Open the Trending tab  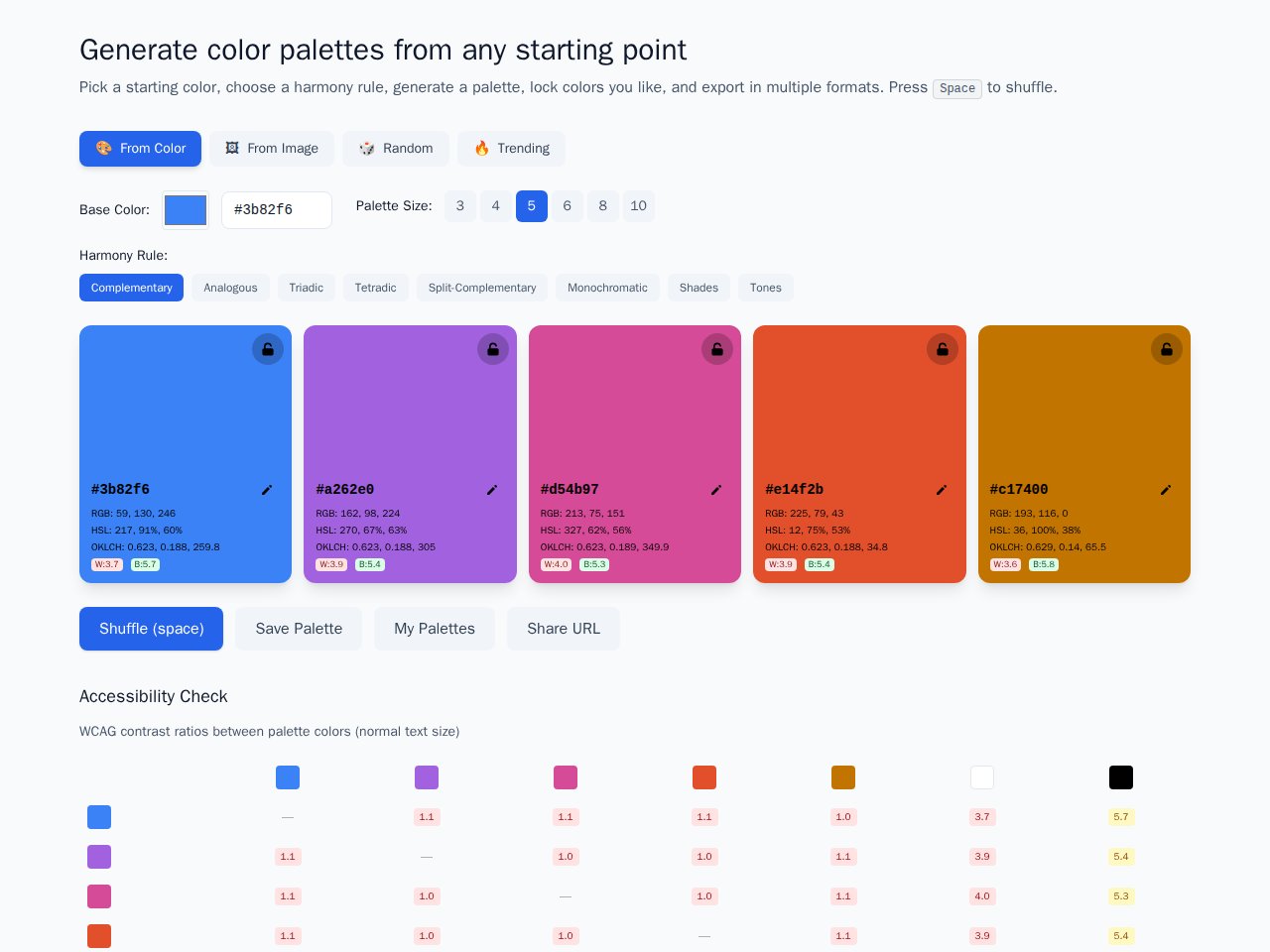tap(511, 149)
